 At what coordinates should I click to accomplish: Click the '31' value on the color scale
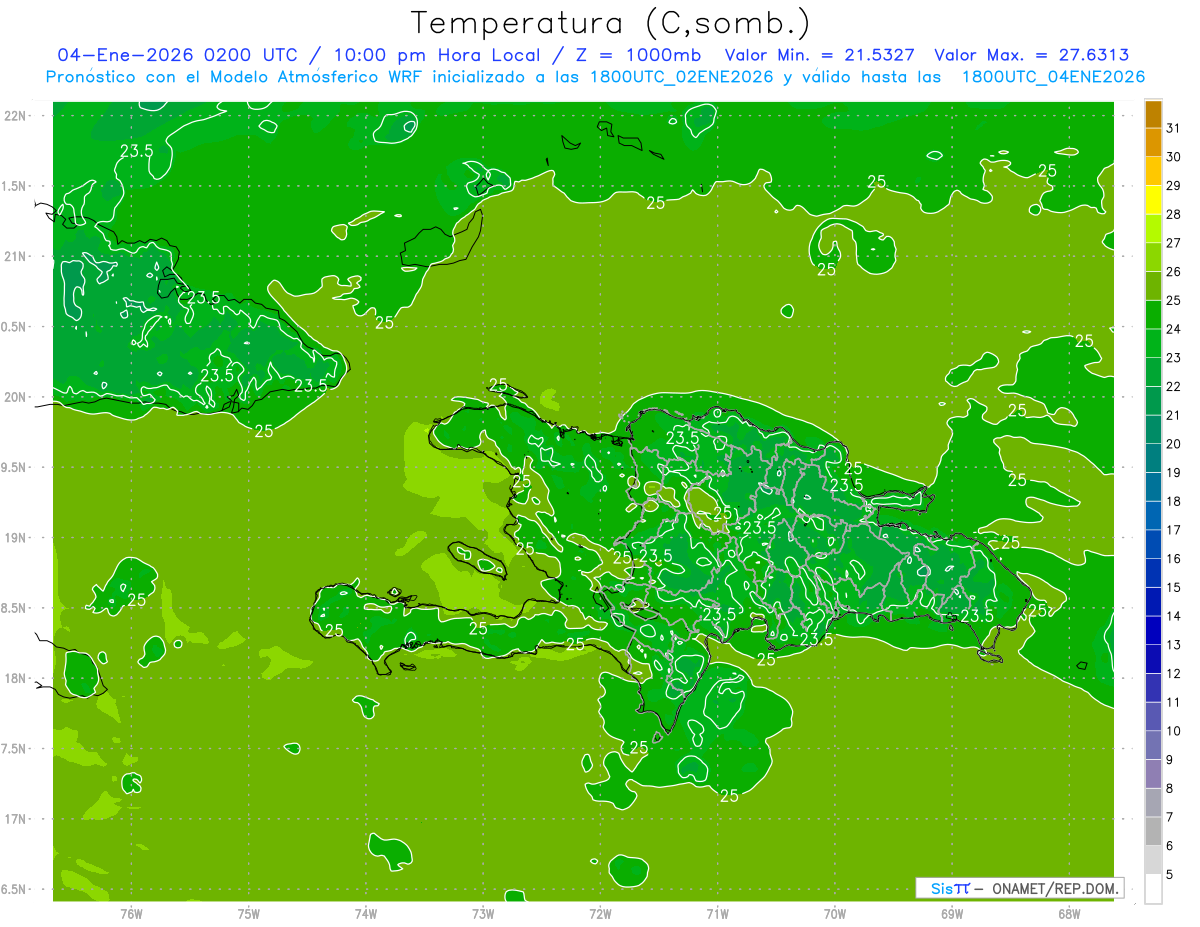(x=1174, y=128)
